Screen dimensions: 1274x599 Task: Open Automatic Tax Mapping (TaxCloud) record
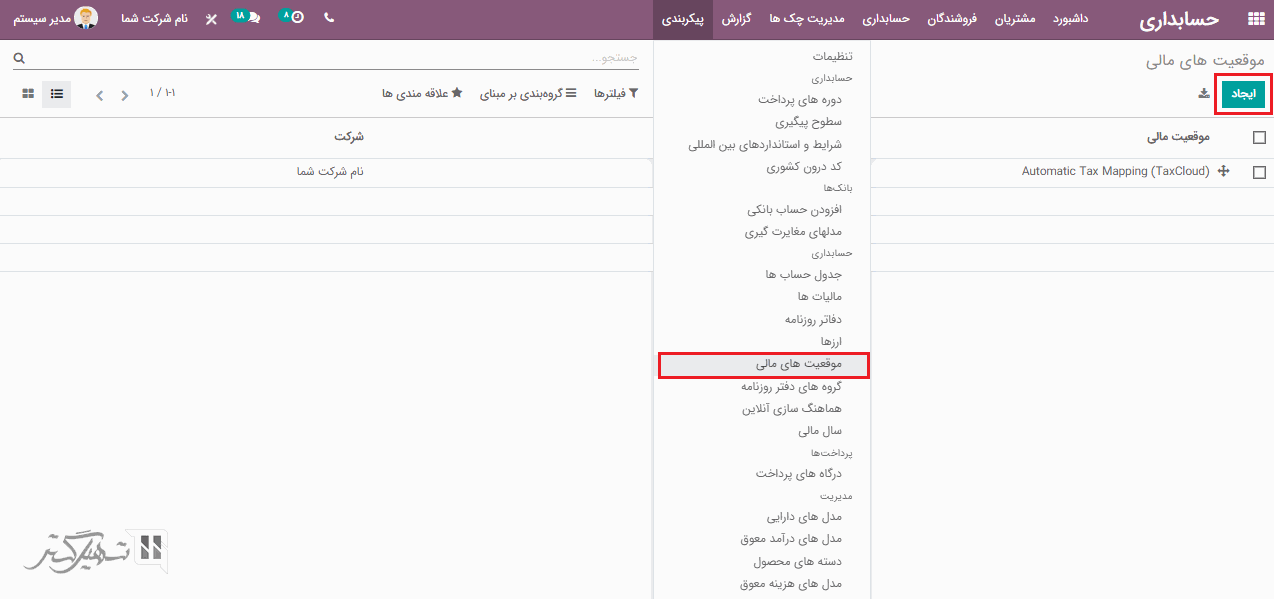[1115, 172]
